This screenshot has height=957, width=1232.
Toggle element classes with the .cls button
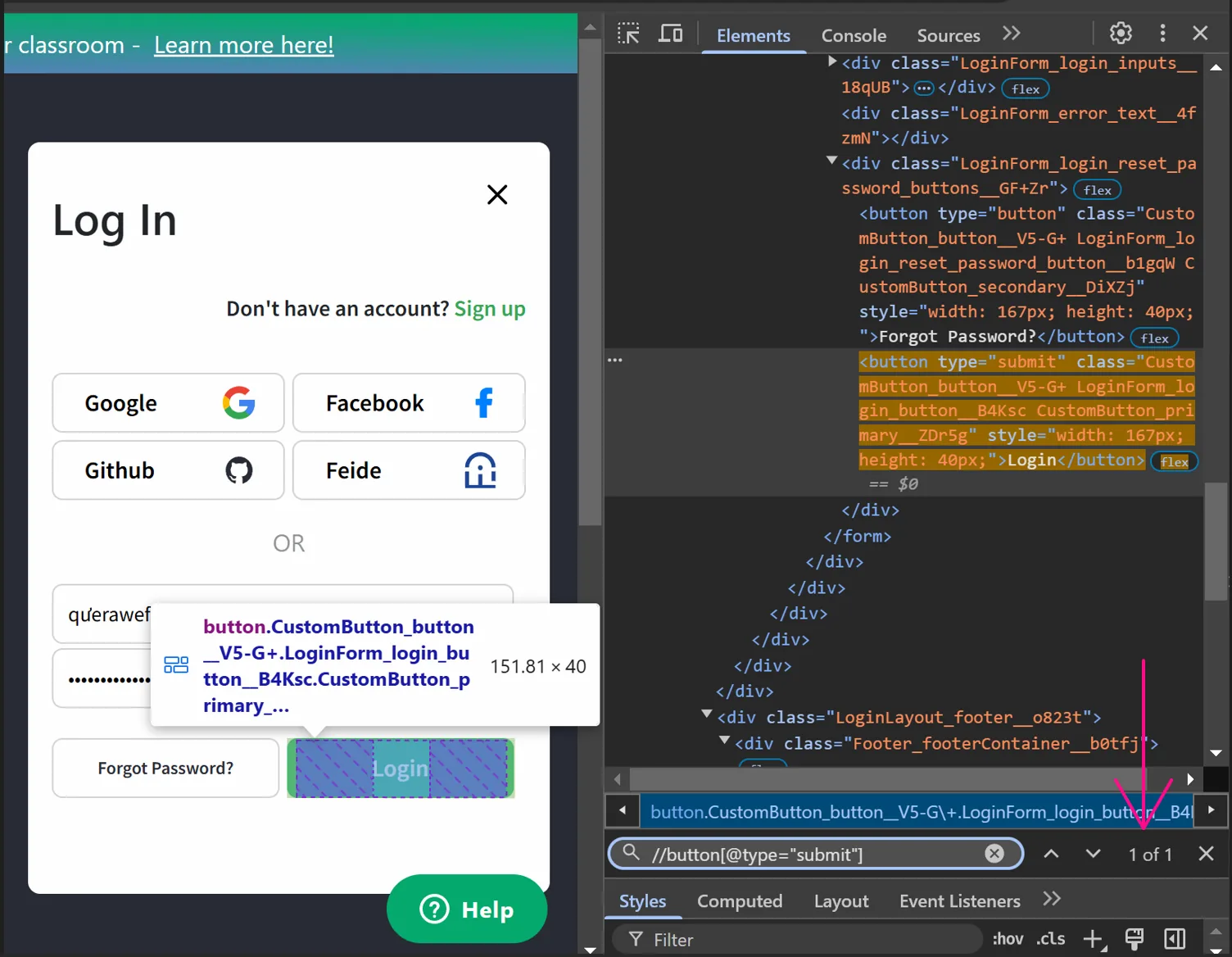[x=1050, y=939]
